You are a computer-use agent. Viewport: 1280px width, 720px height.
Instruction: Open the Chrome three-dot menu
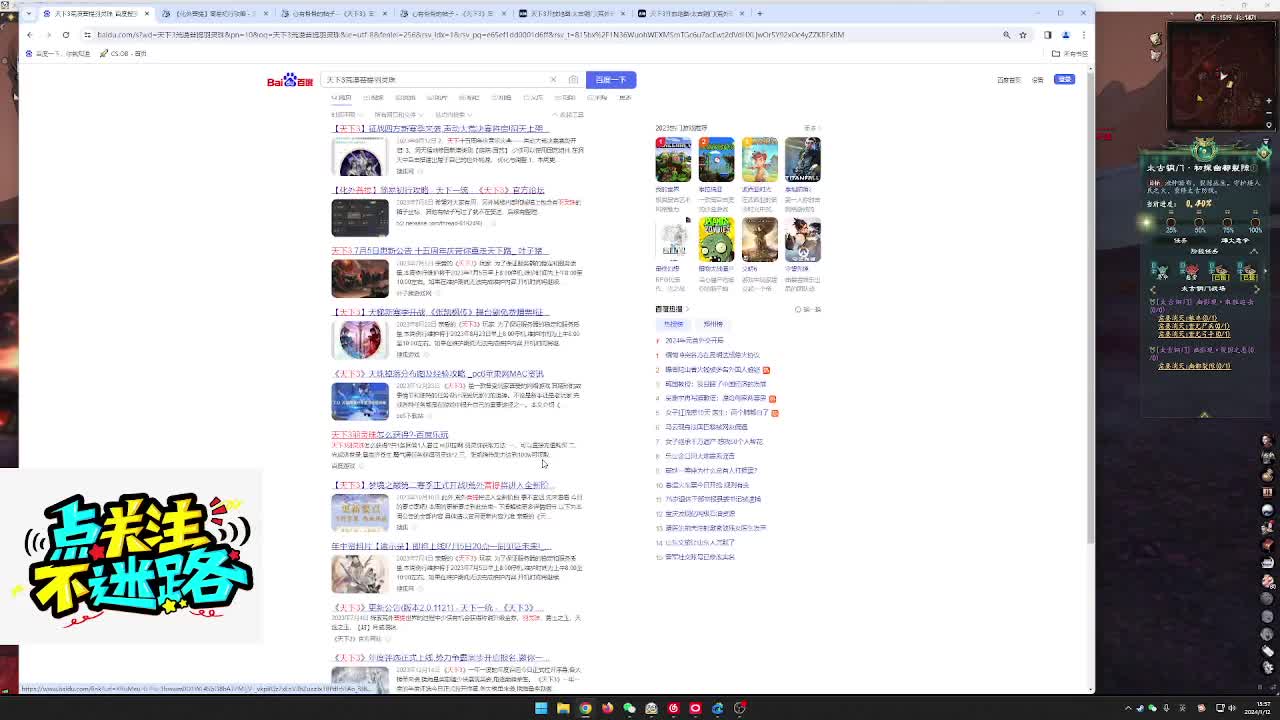(x=1083, y=34)
